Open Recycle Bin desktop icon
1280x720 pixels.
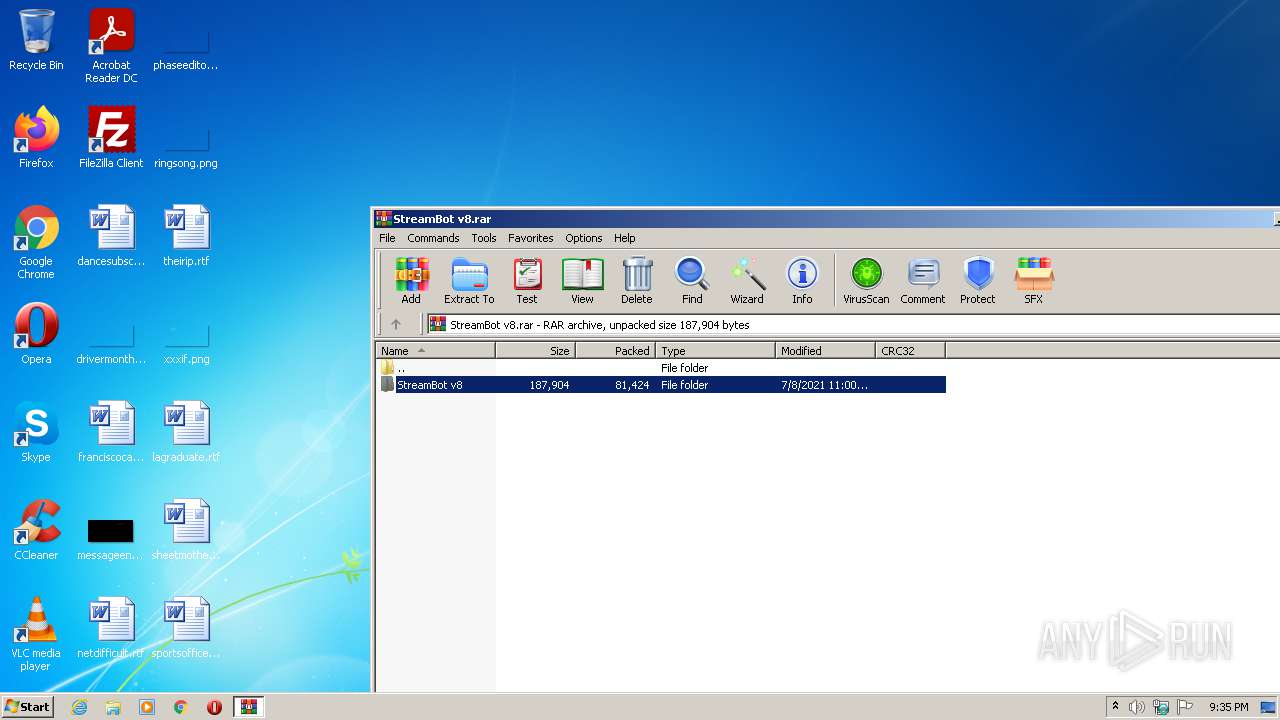click(x=36, y=41)
